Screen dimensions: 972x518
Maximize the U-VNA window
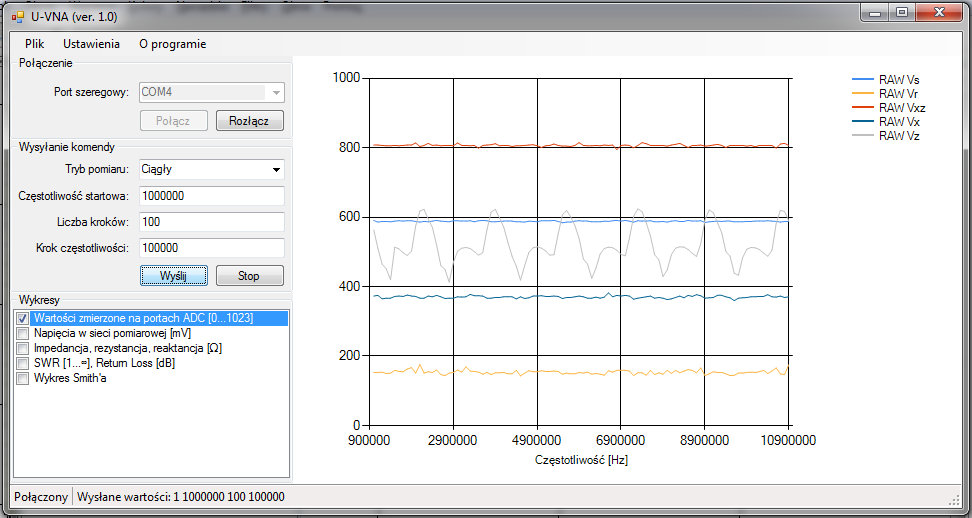901,12
